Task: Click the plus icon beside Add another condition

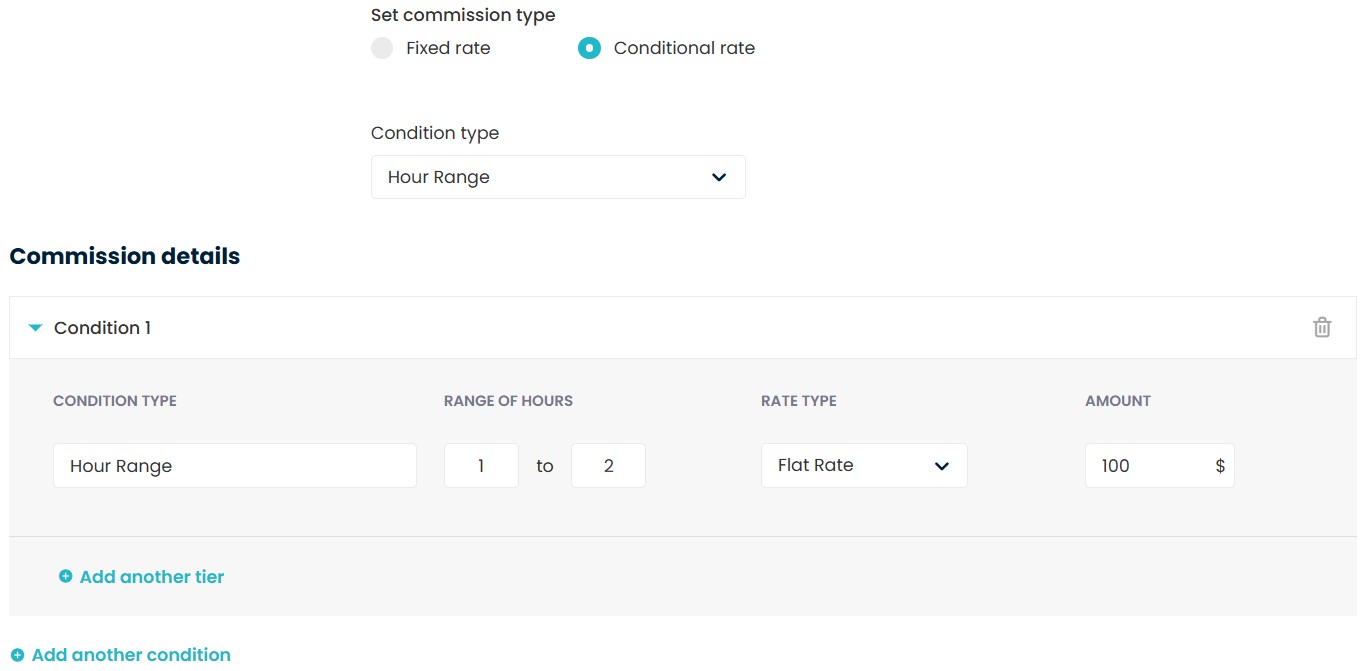Action: [x=18, y=655]
